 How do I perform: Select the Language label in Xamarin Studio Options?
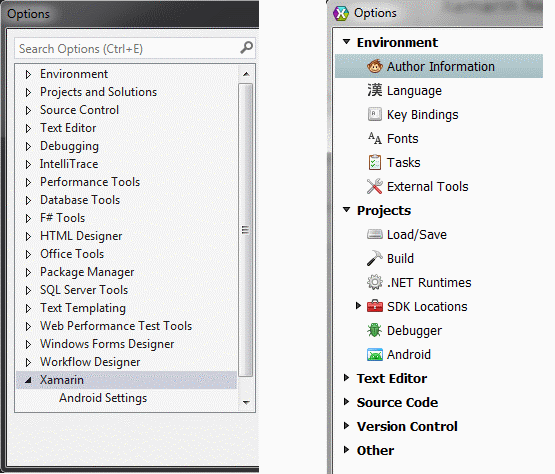(x=414, y=91)
